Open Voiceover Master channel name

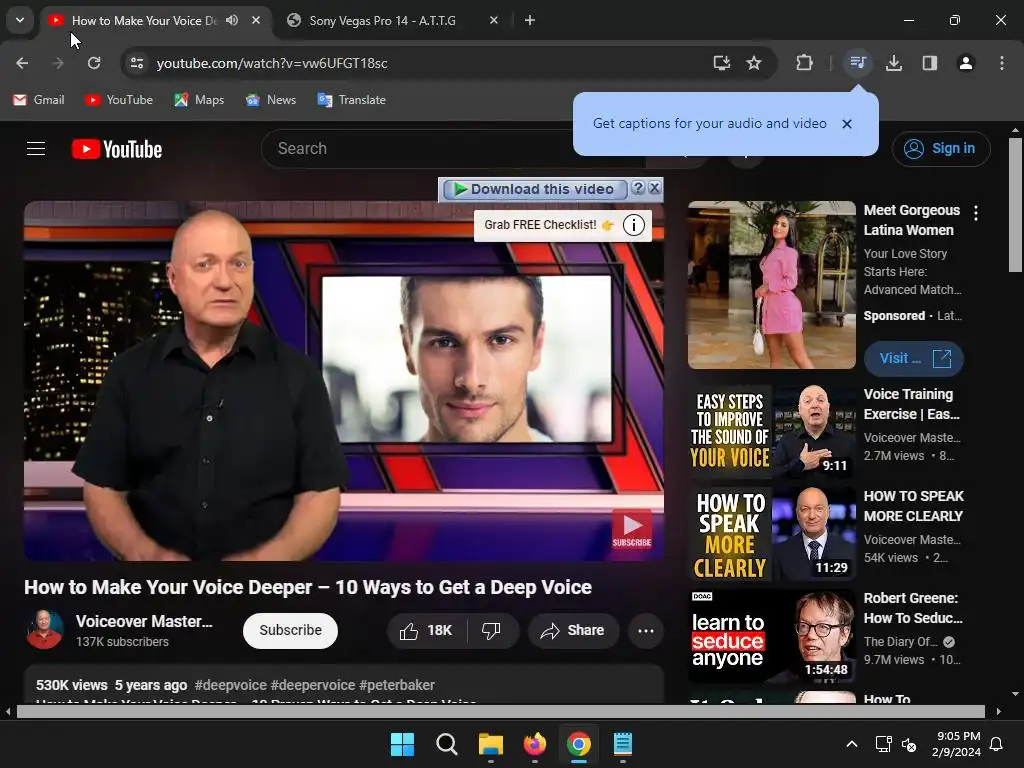pos(144,621)
